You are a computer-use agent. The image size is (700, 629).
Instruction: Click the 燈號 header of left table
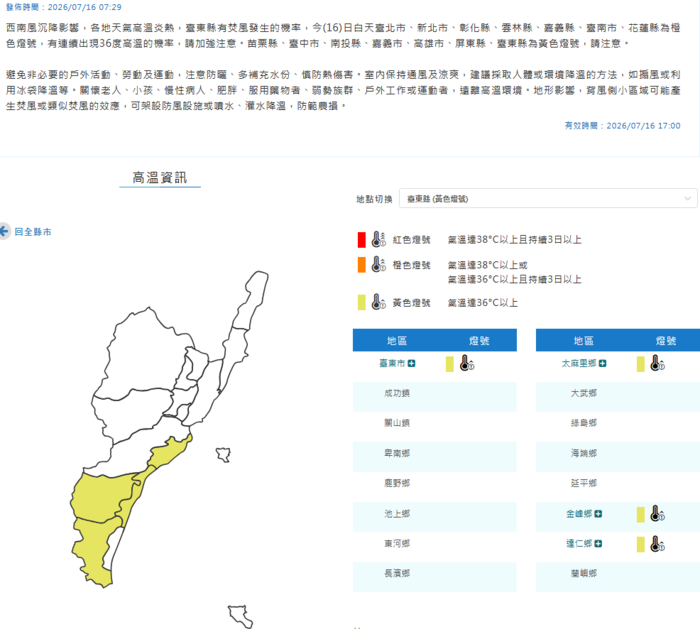click(x=479, y=341)
